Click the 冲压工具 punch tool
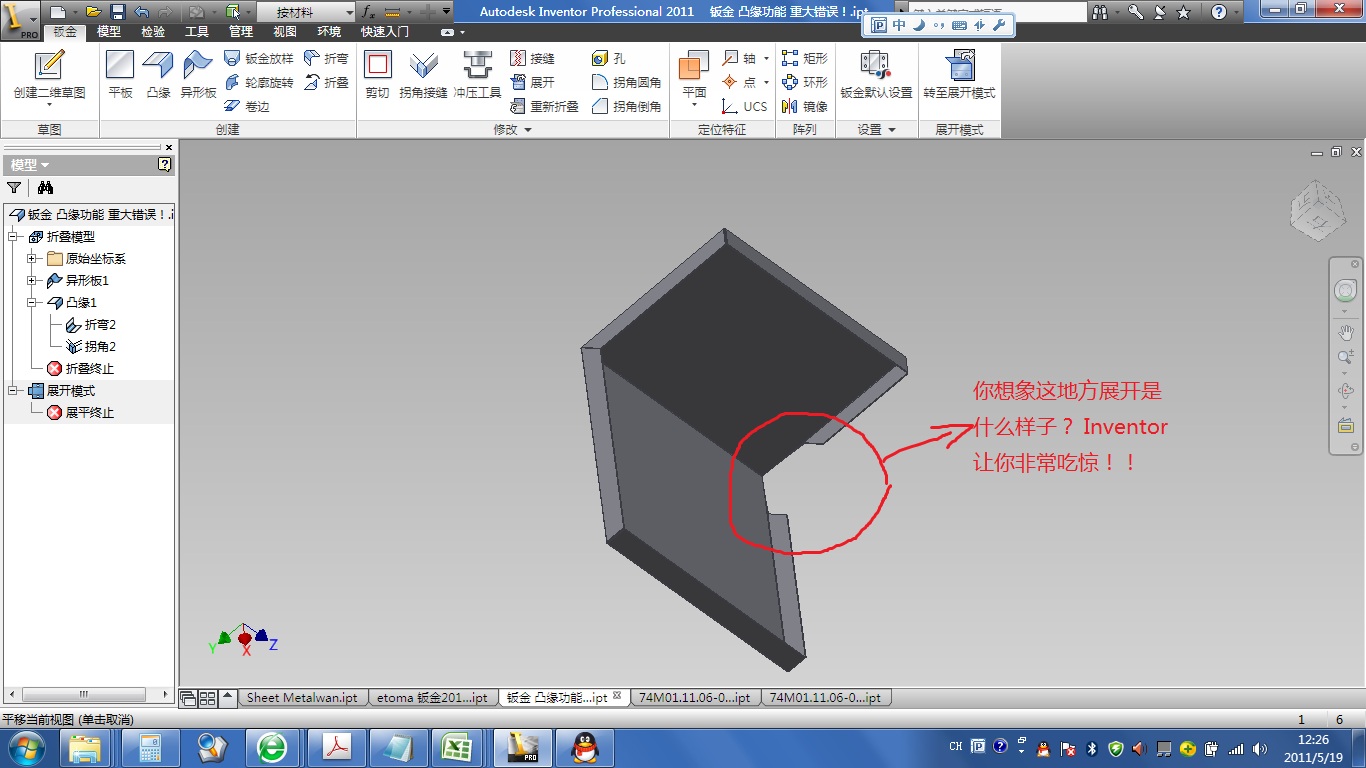Image resolution: width=1366 pixels, height=768 pixels. click(x=477, y=75)
